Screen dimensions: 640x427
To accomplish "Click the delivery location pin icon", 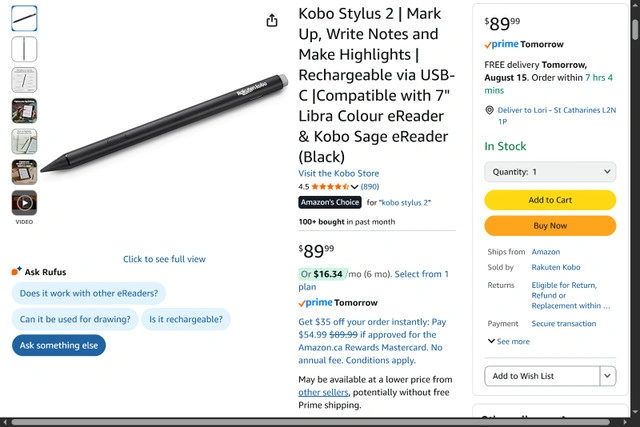I will tap(488, 111).
